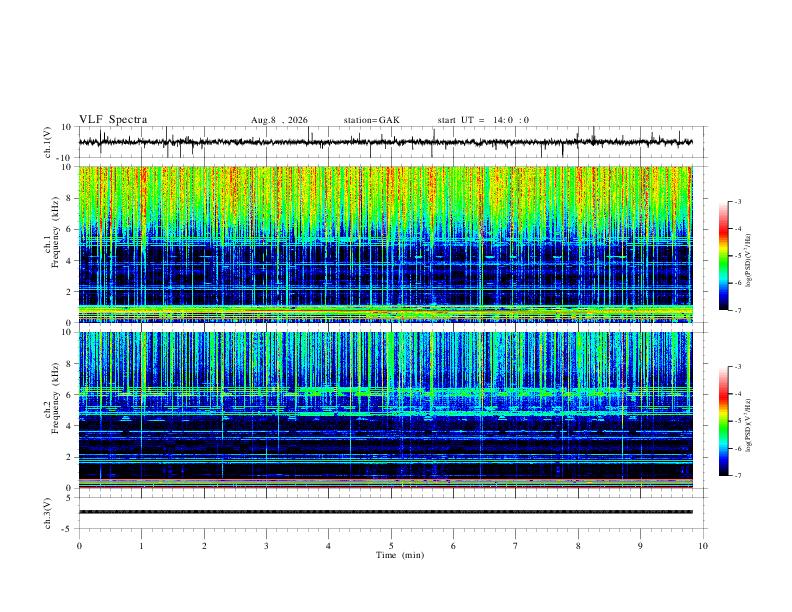The height and width of the screenshot is (612, 792).
Task: Click the ch.1(V) axis label
Action: [x=47, y=142]
